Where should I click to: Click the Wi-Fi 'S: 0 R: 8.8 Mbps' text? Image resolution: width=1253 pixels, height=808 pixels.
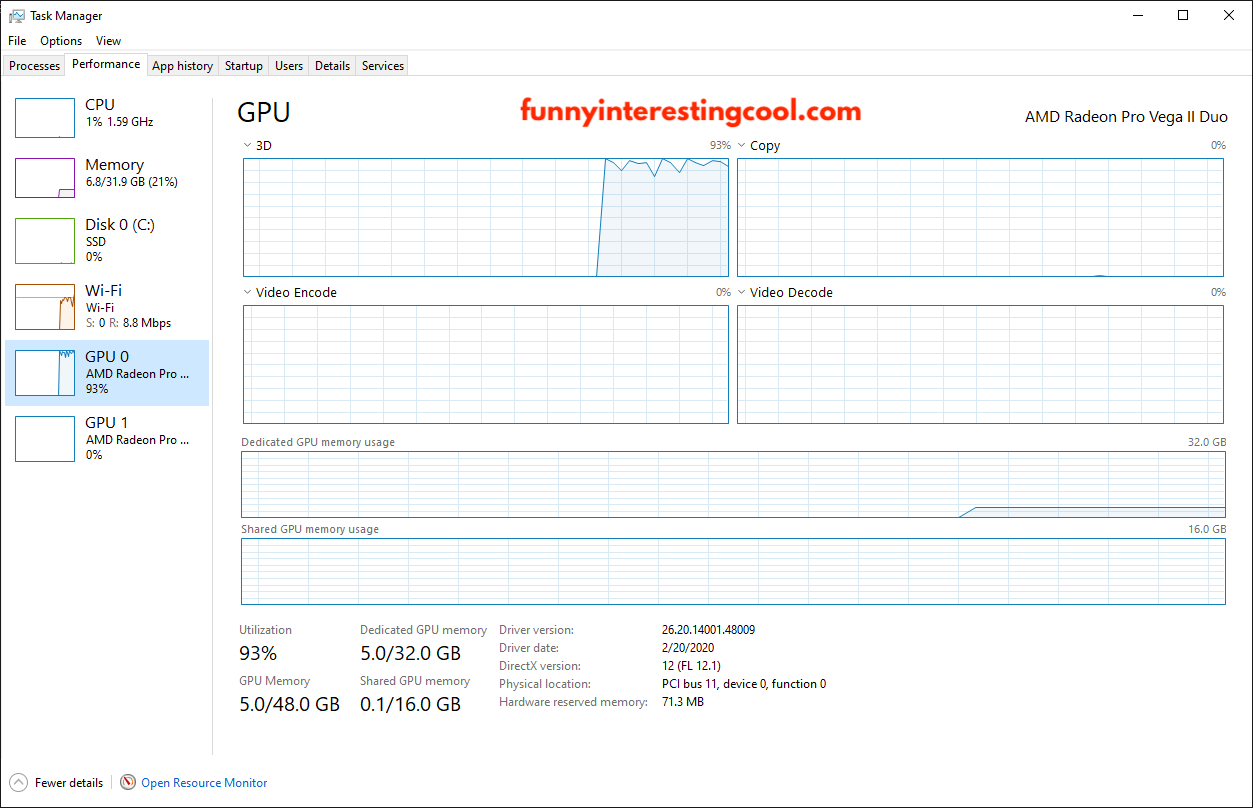click(x=128, y=323)
